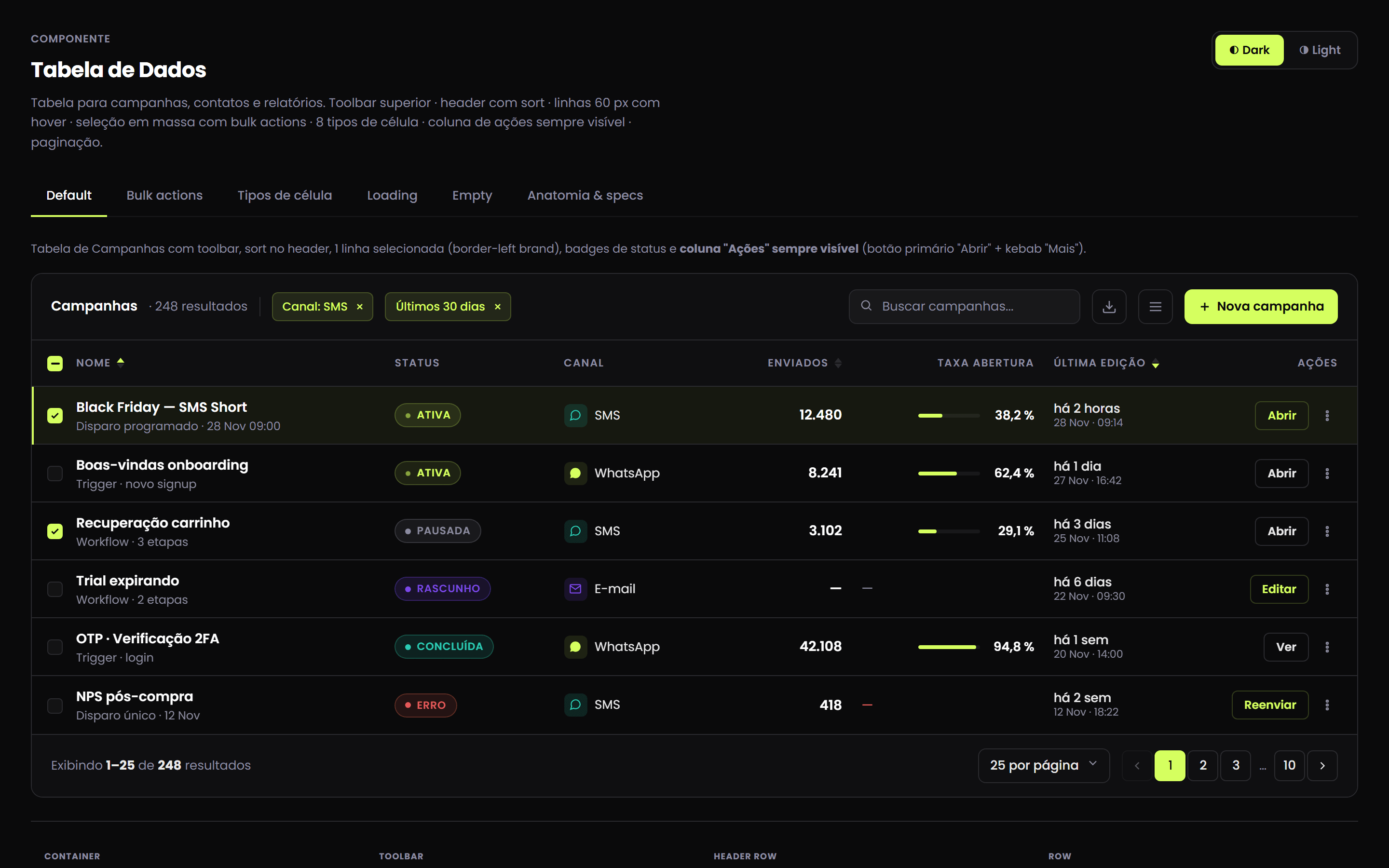The image size is (1389, 868).
Task: Go to previous page arrow
Action: click(x=1137, y=766)
